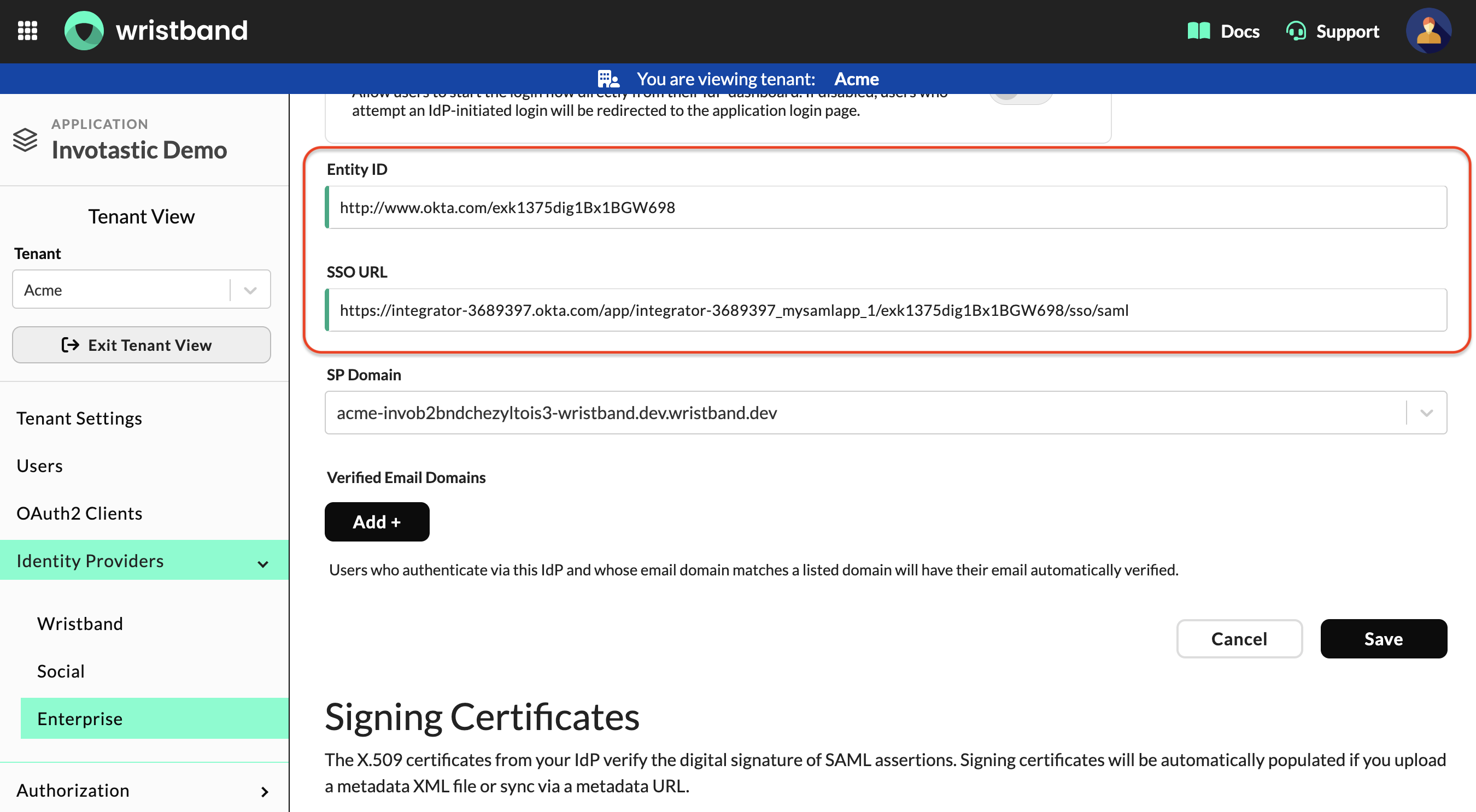Click Exit Tenant View button
Viewport: 1476px width, 812px height.
(x=142, y=345)
